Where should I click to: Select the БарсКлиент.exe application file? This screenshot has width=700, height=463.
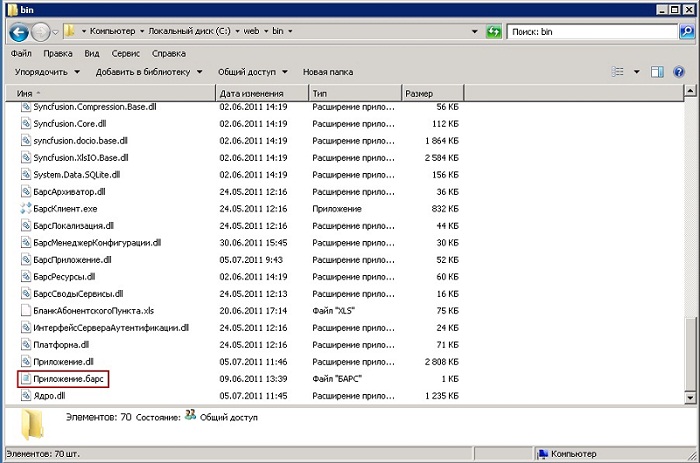point(65,208)
